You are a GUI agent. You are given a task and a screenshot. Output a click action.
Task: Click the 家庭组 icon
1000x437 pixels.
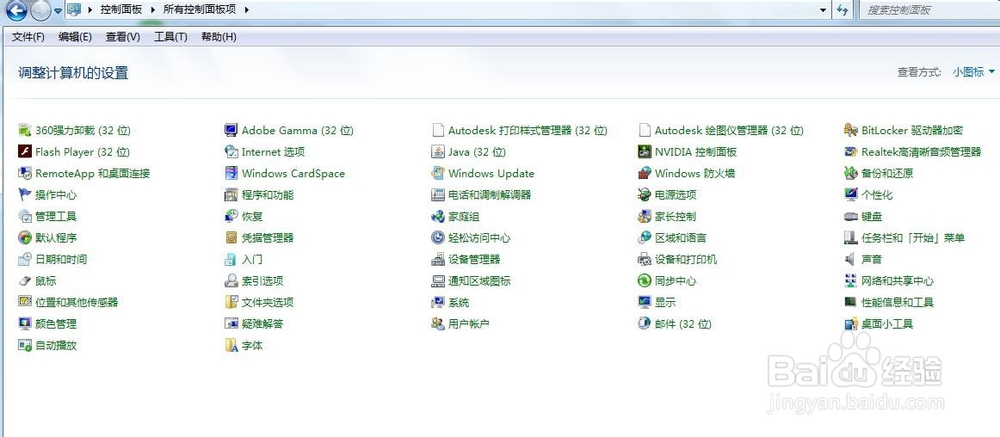click(x=438, y=216)
